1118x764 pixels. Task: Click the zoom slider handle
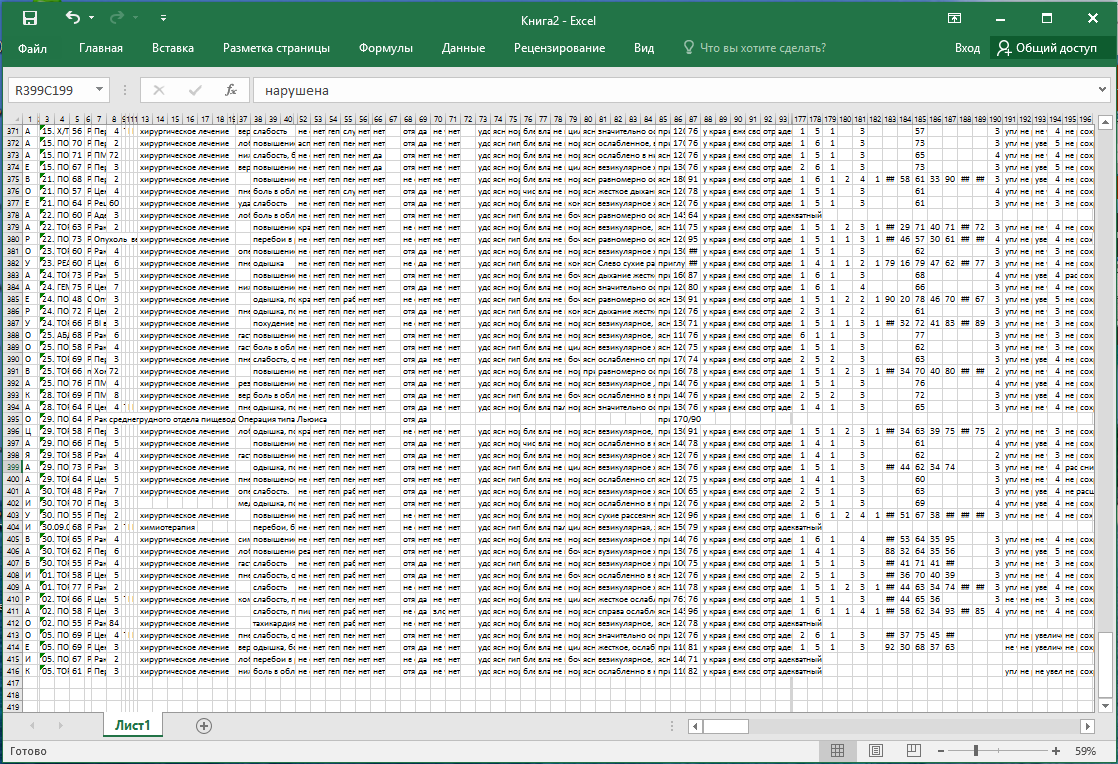coord(977,750)
